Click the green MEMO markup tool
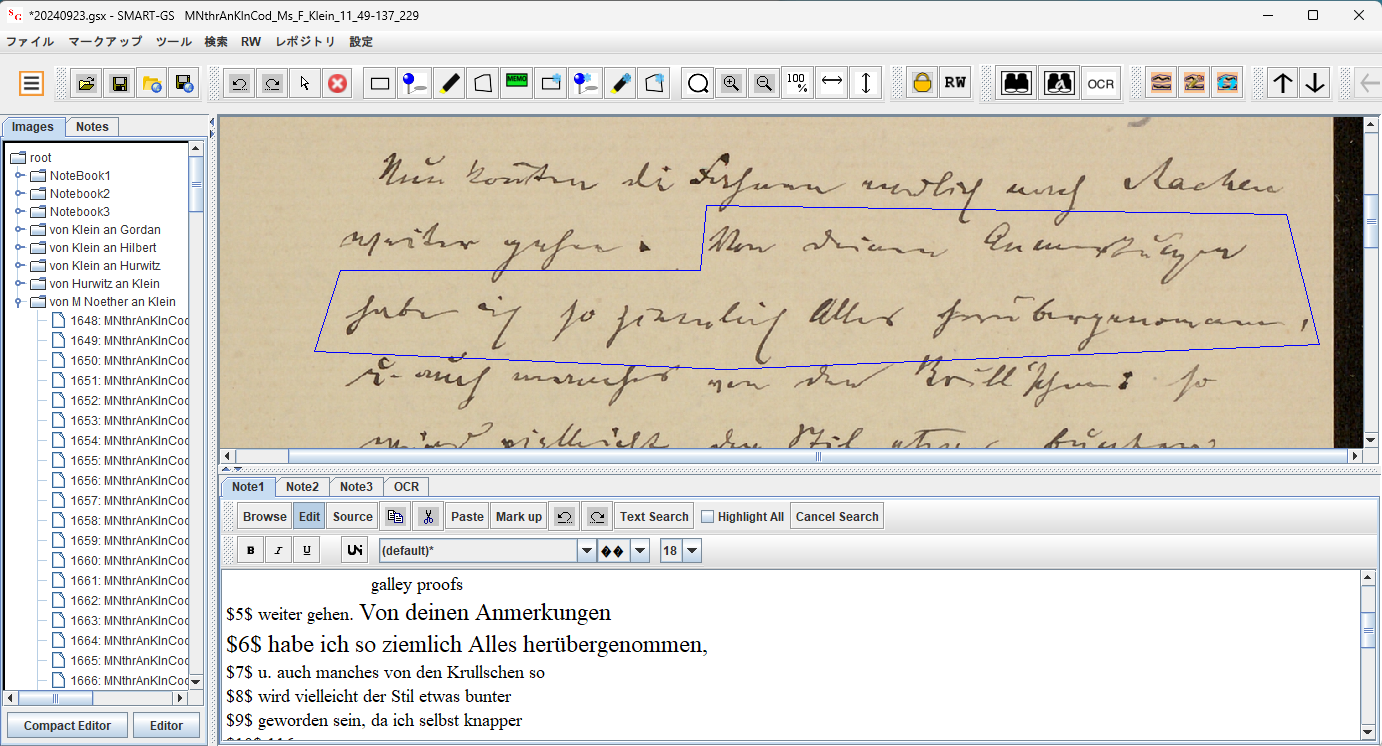1382x746 pixels. point(516,83)
